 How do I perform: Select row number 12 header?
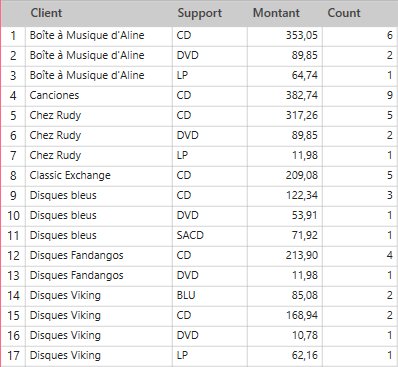click(x=13, y=256)
